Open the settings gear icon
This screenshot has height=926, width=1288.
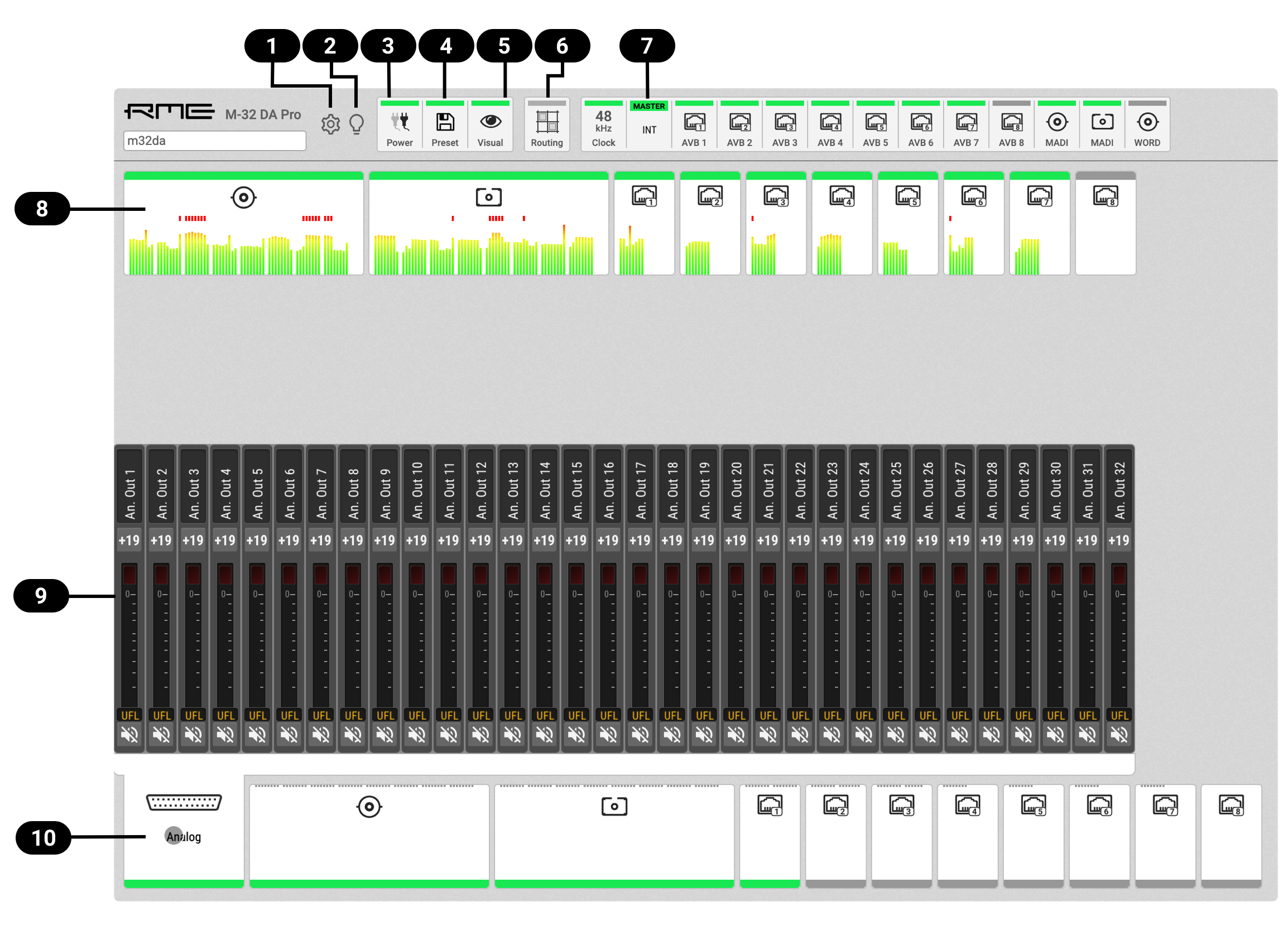coord(330,124)
